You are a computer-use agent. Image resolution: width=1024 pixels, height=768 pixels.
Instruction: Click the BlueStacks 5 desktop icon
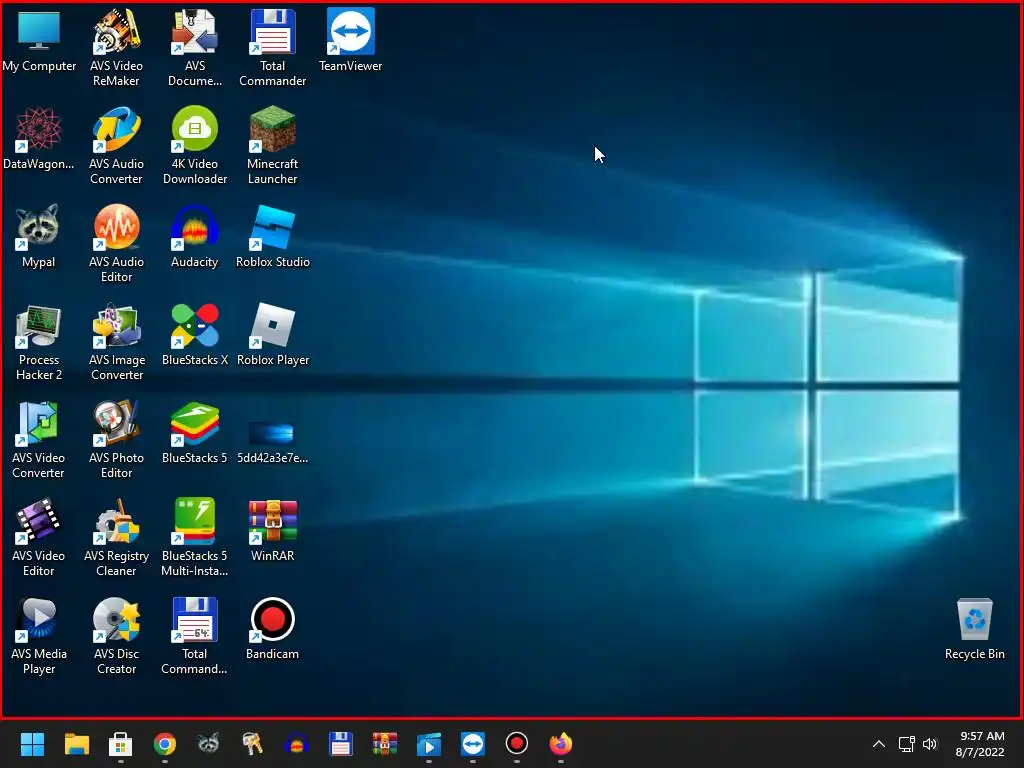[x=195, y=432]
